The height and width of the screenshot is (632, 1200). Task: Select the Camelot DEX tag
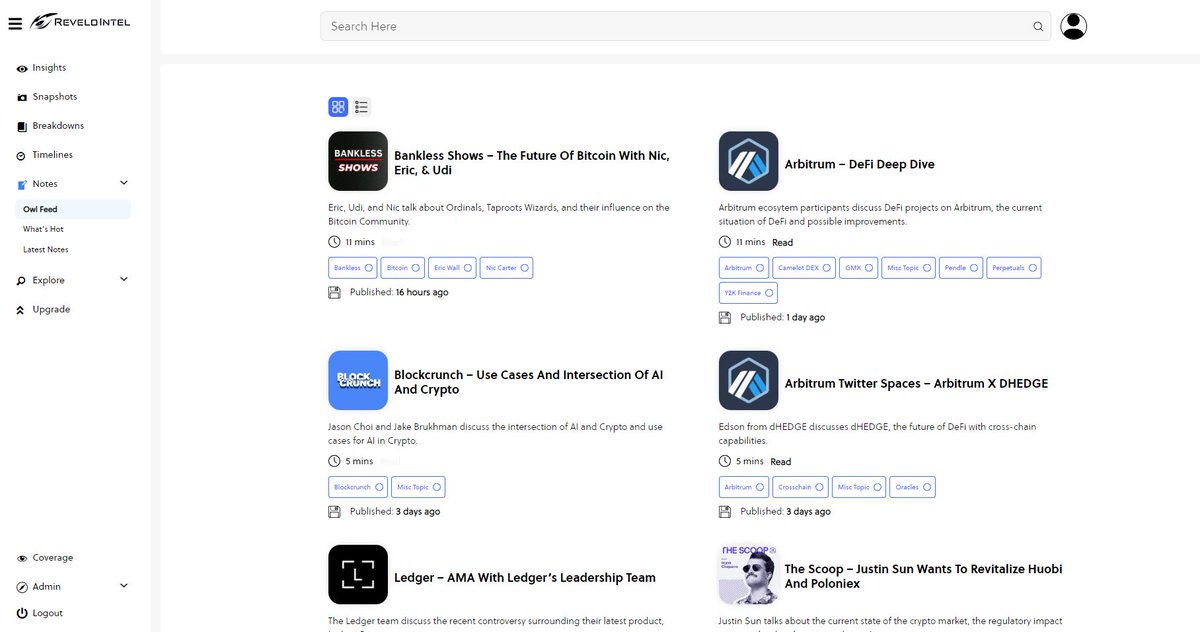point(805,268)
